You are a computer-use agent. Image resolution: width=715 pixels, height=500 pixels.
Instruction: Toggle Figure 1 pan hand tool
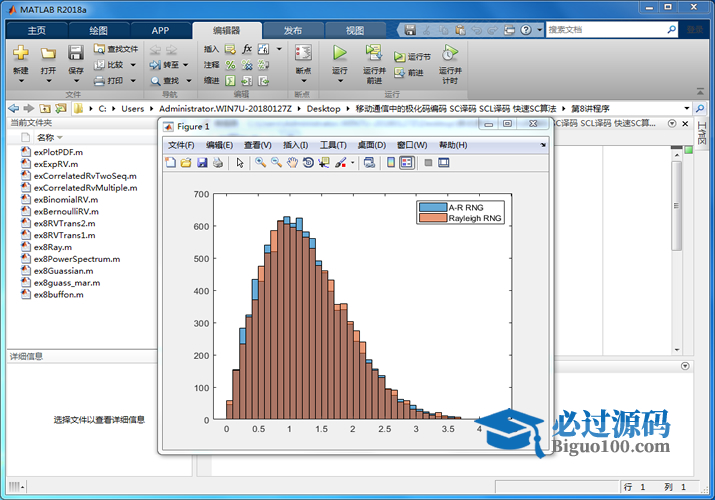point(292,162)
